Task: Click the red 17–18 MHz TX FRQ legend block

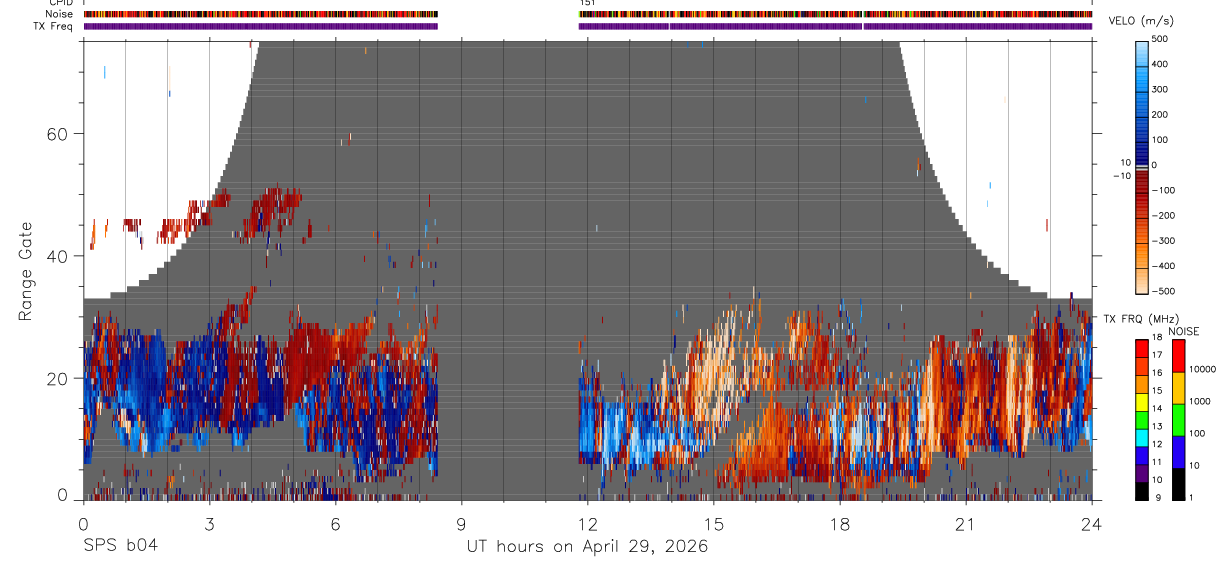Action: 1142,348
